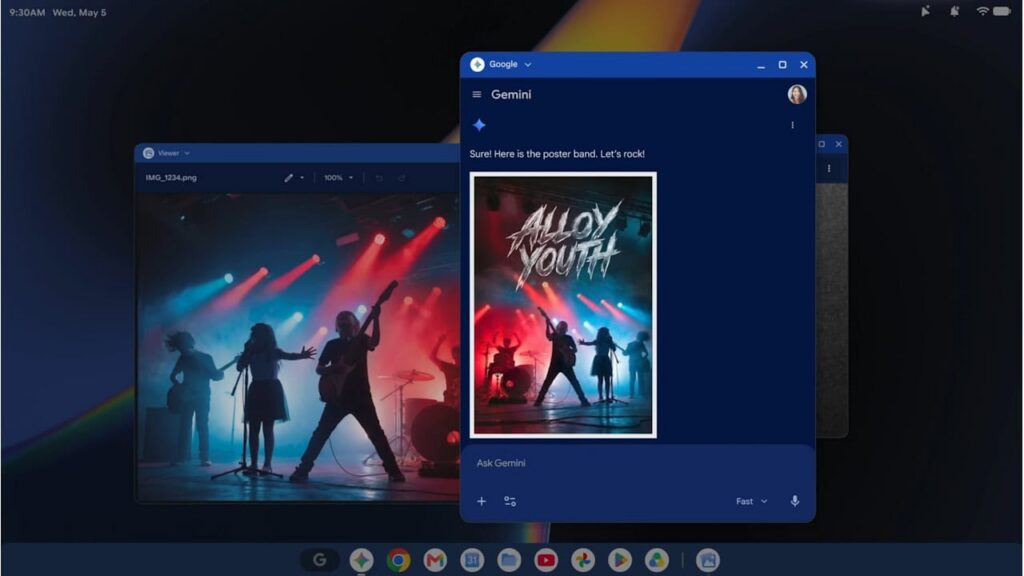Click the undo icon in Viewer toolbar
This screenshot has width=1024, height=576.
coord(379,178)
